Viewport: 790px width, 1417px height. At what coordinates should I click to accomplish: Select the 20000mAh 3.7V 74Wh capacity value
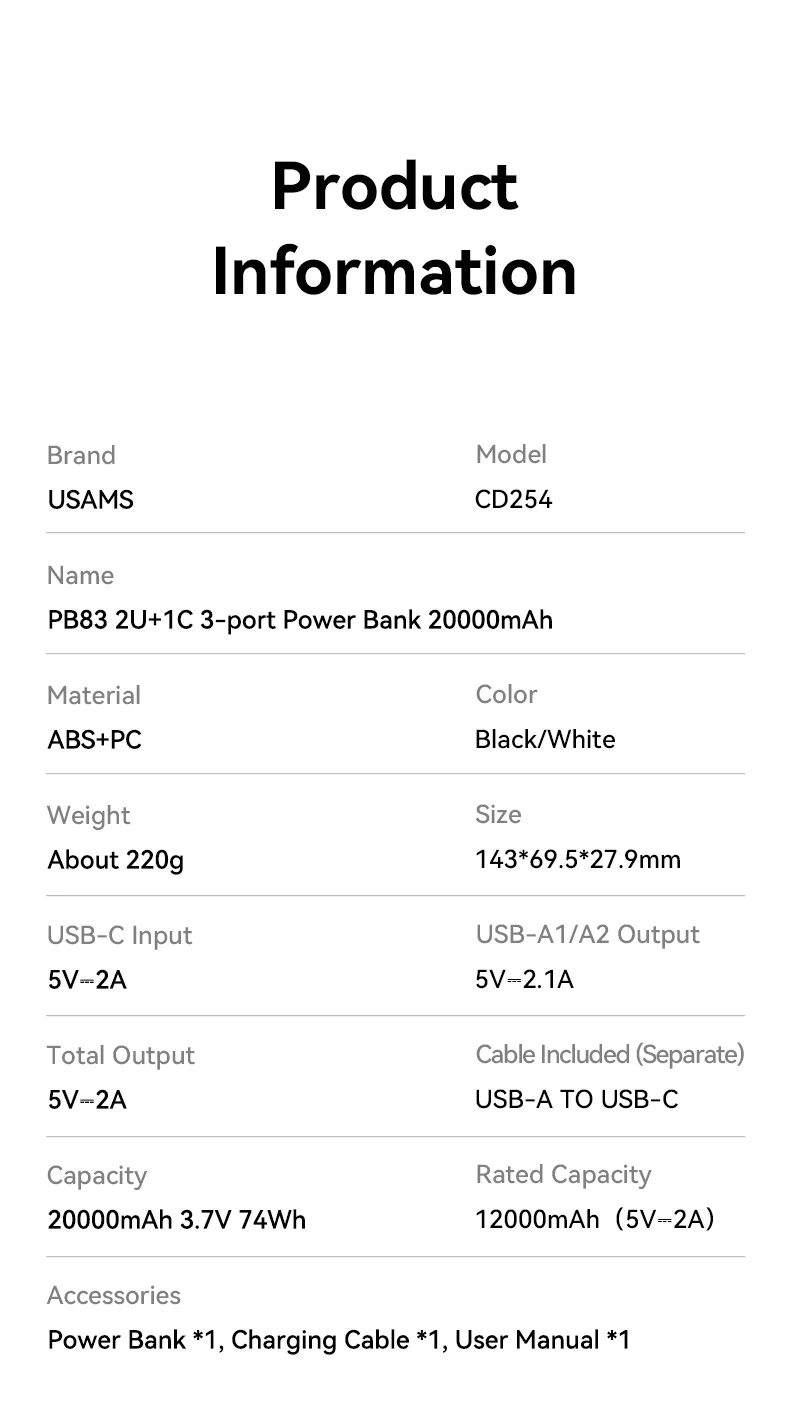(177, 1220)
